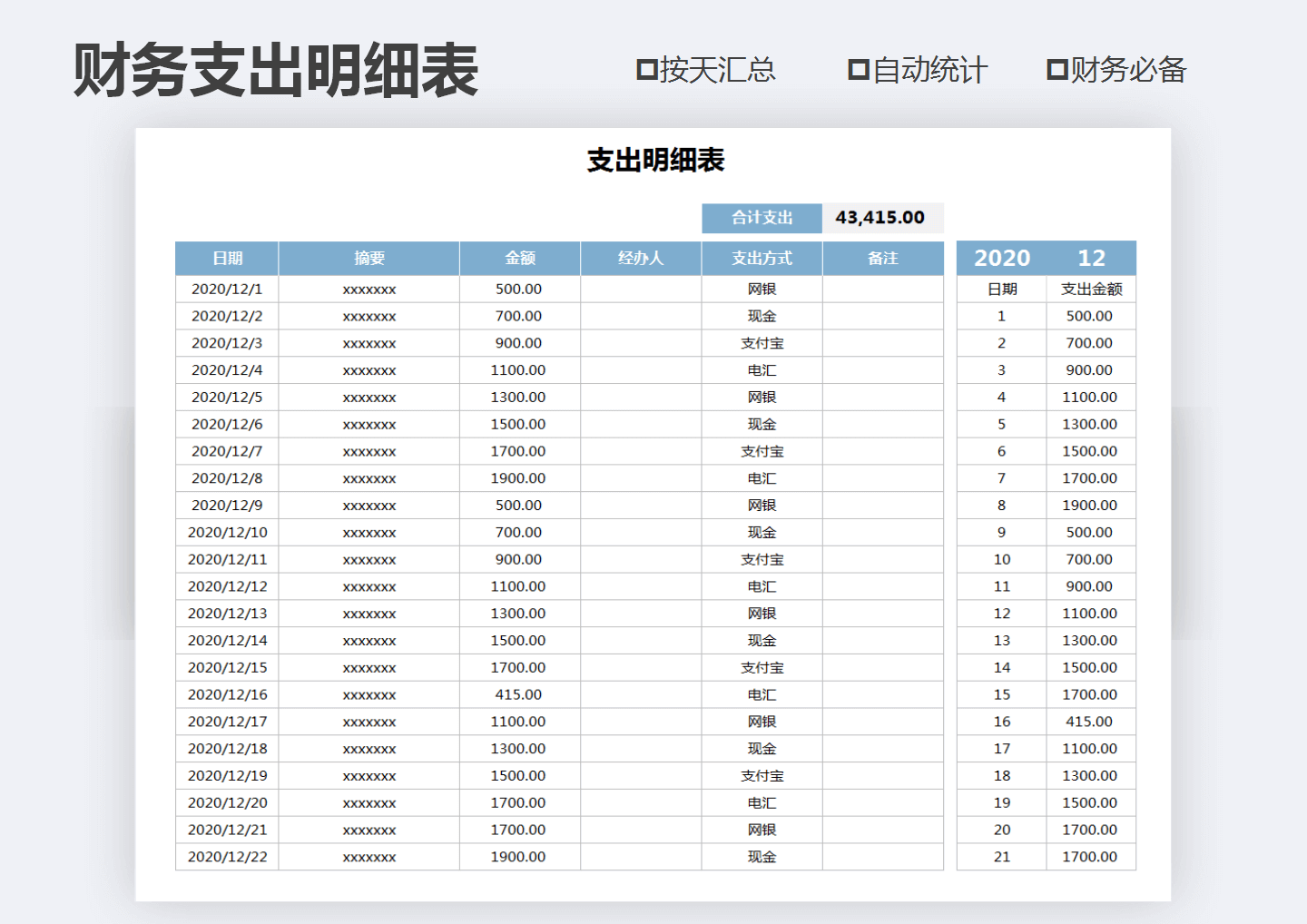Screen dimensions: 1307x924
Task: Click the 日期 column header
Action: 227,258
